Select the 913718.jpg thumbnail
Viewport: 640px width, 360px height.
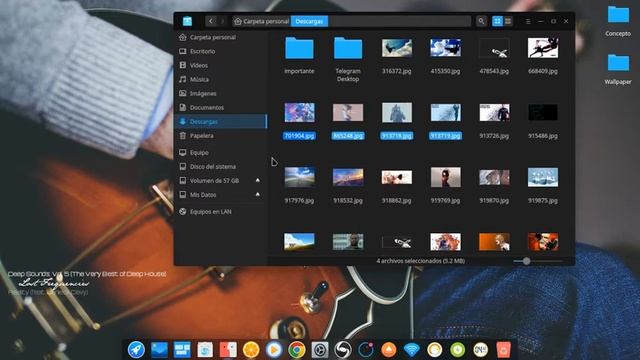tap(397, 112)
